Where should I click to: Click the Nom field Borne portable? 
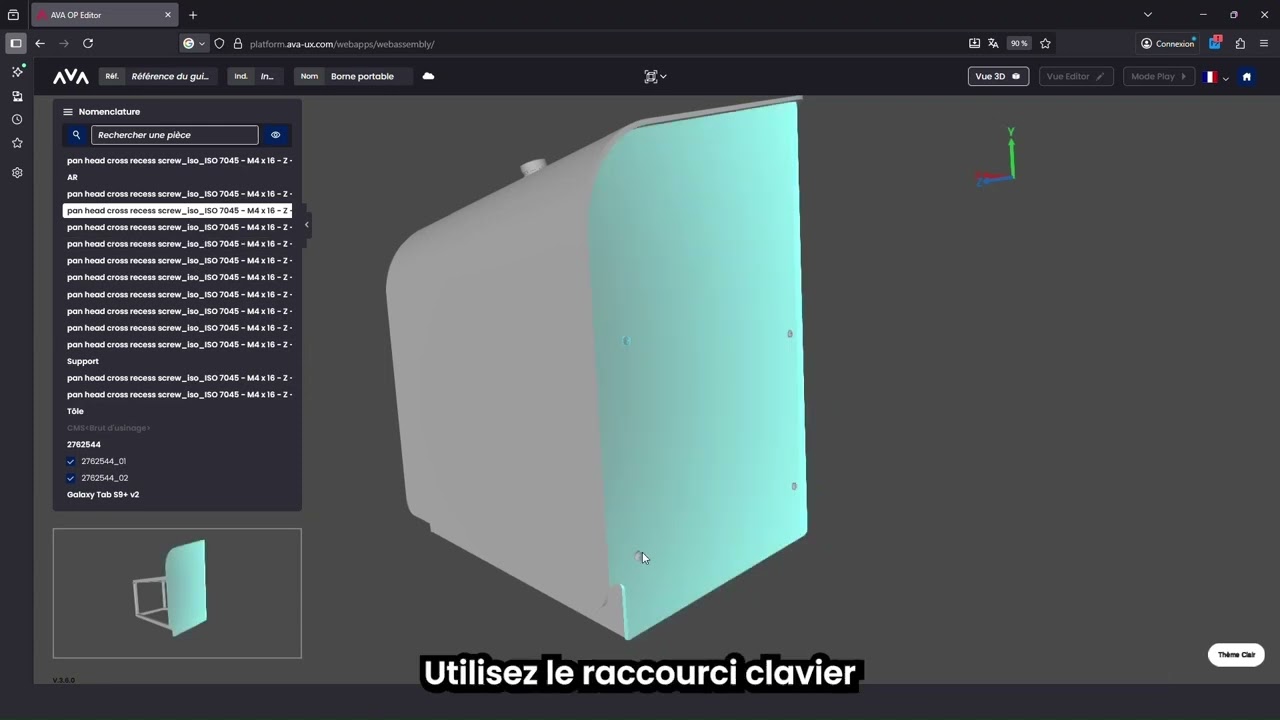[x=355, y=76]
